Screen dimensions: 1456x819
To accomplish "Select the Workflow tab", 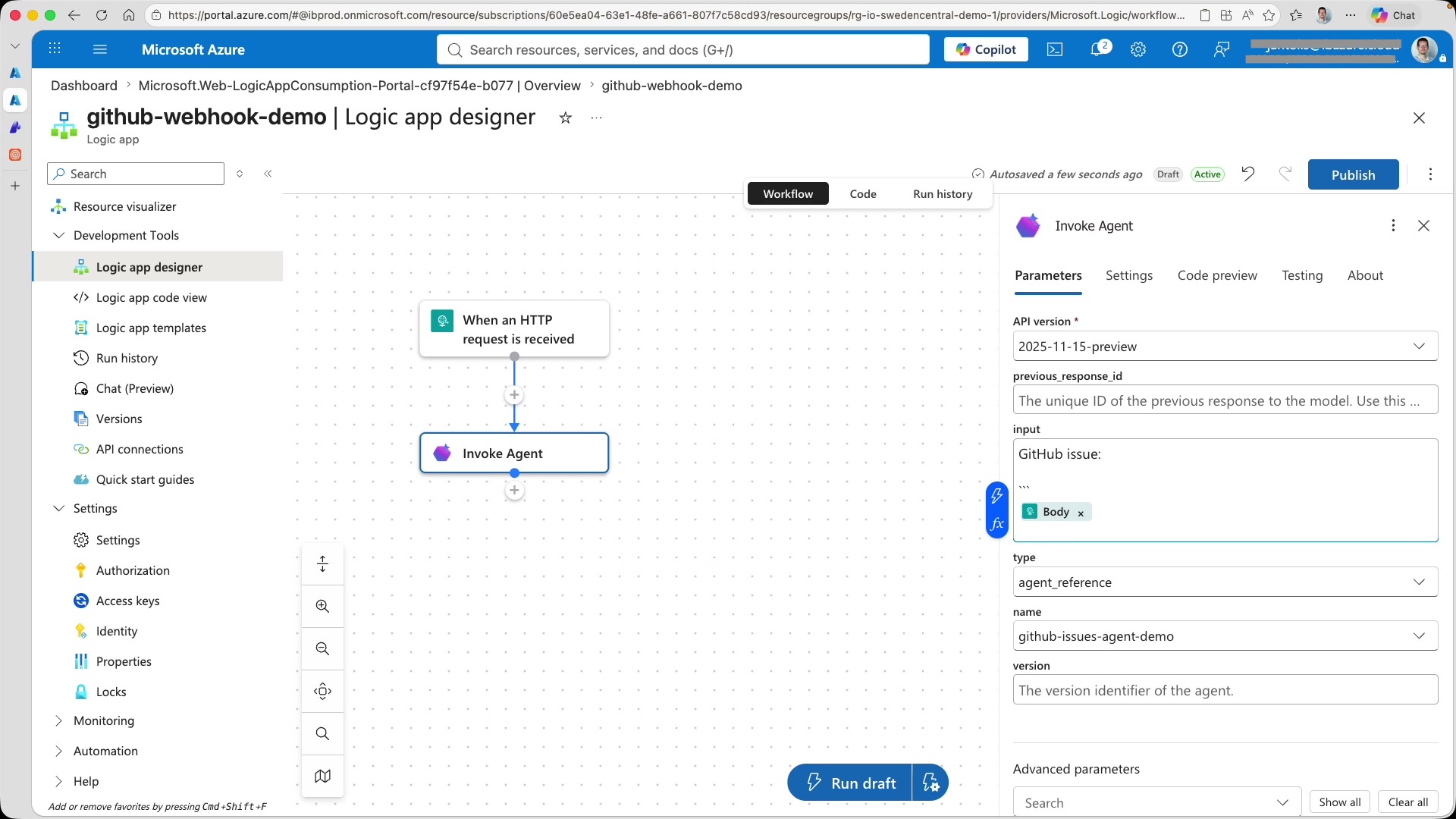I will coord(788,194).
